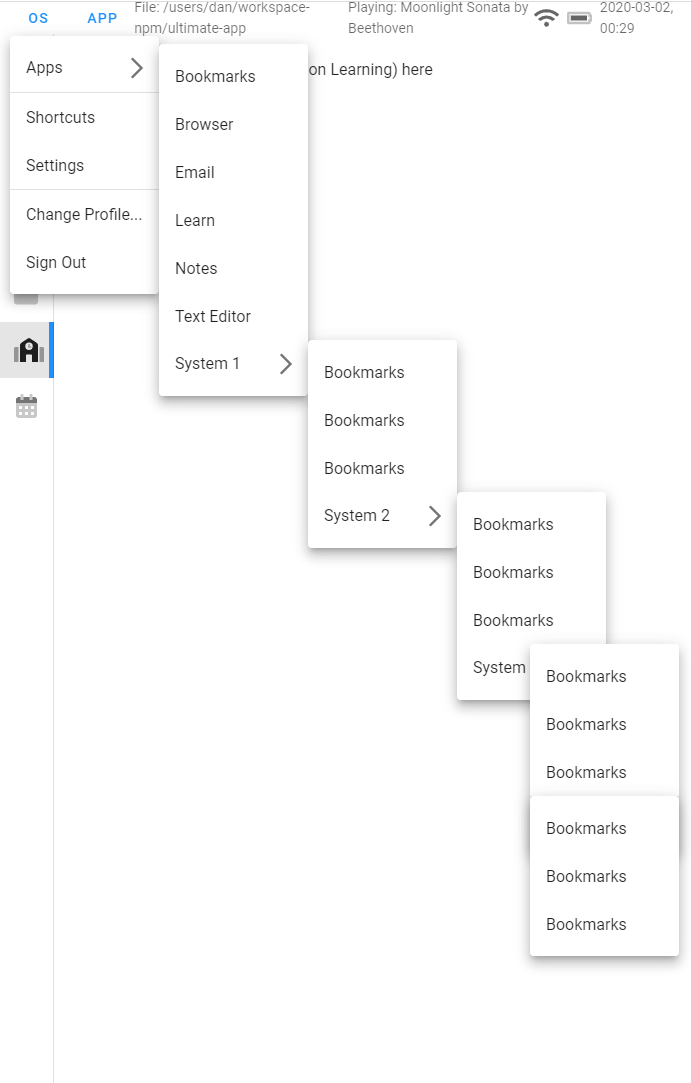The height and width of the screenshot is (1083, 691).
Task: Select Browser from the Apps submenu
Action: pos(203,124)
